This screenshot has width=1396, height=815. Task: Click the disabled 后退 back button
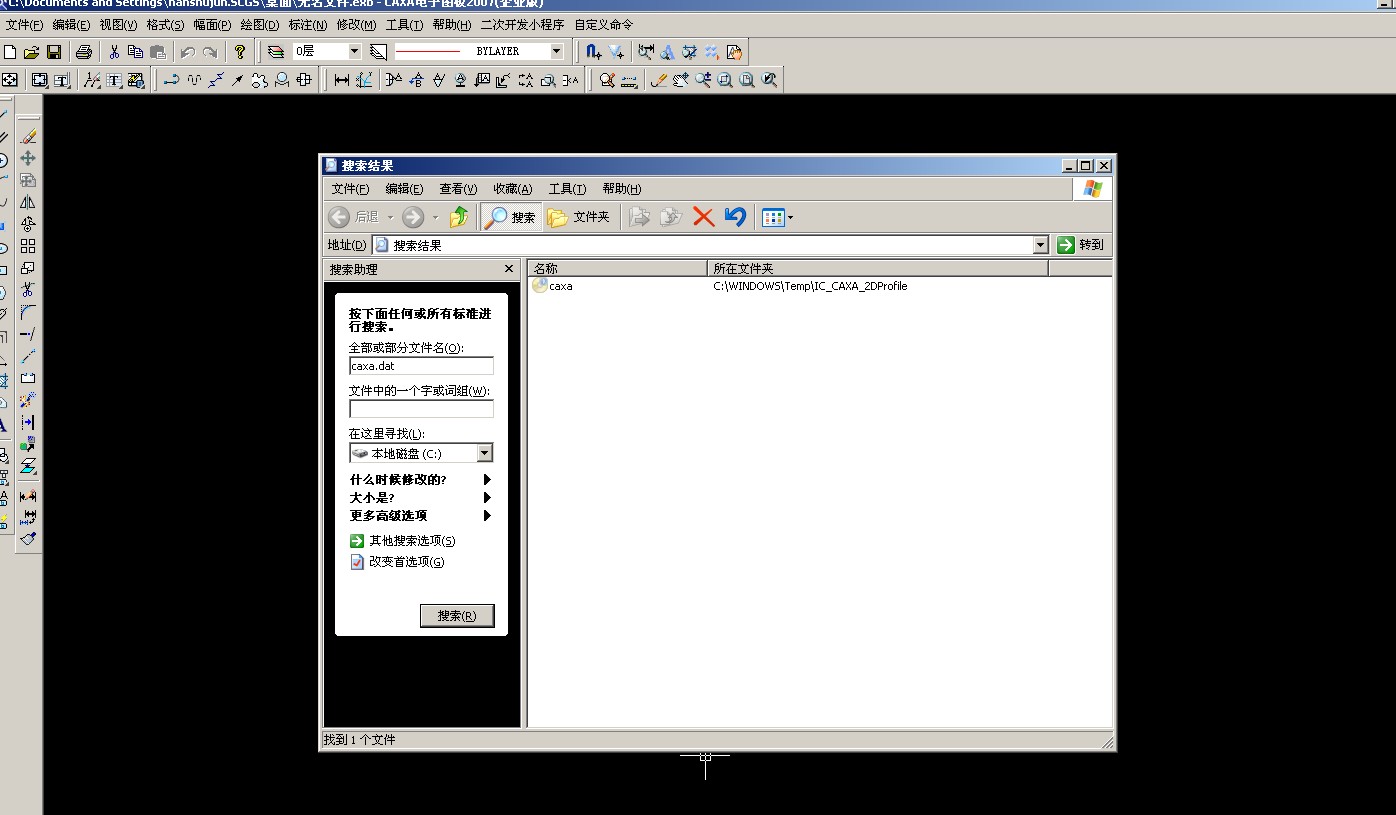pos(353,217)
